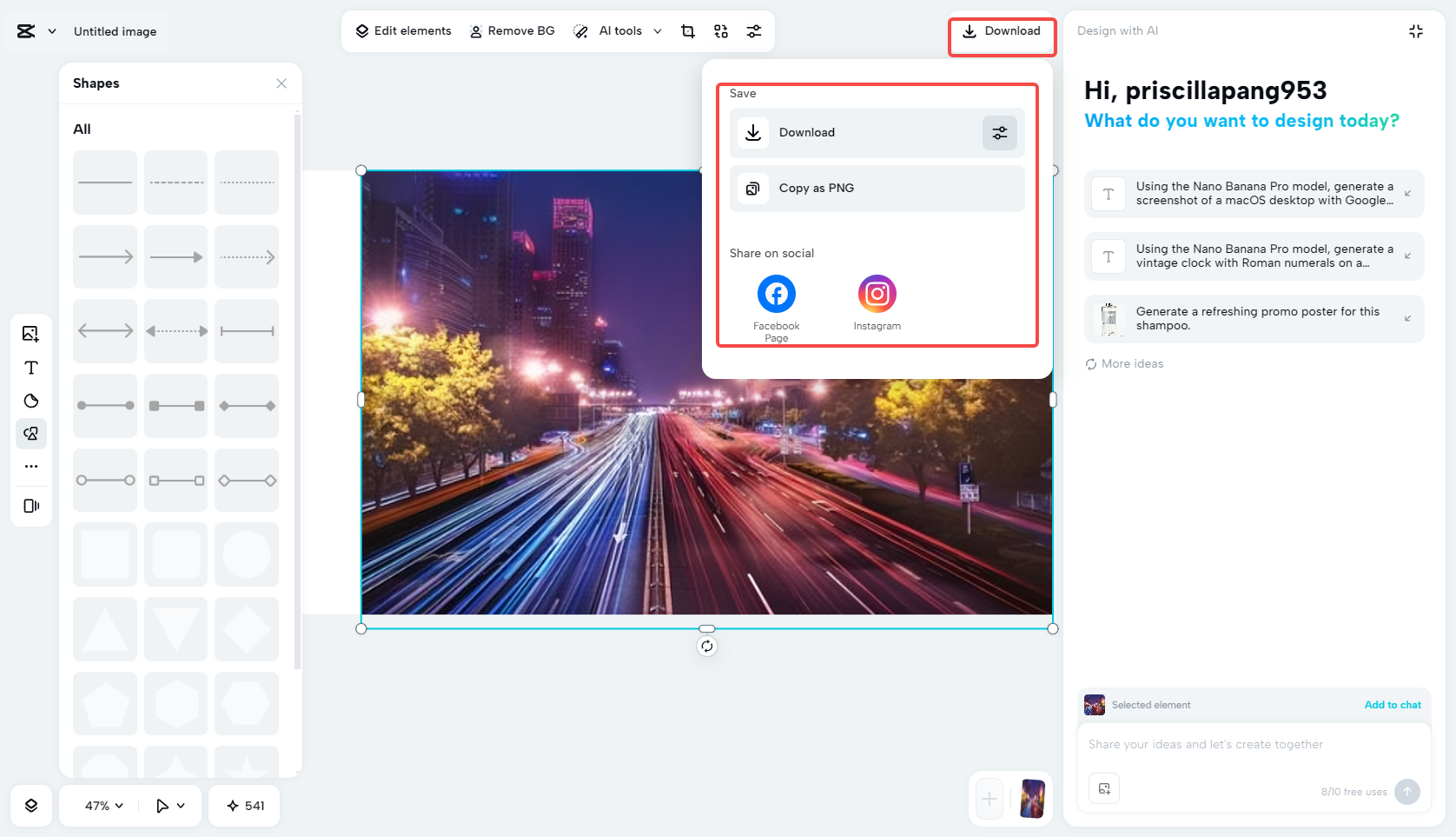Insert a dotted line shape
This screenshot has width=1456, height=837.
pyautogui.click(x=247, y=183)
